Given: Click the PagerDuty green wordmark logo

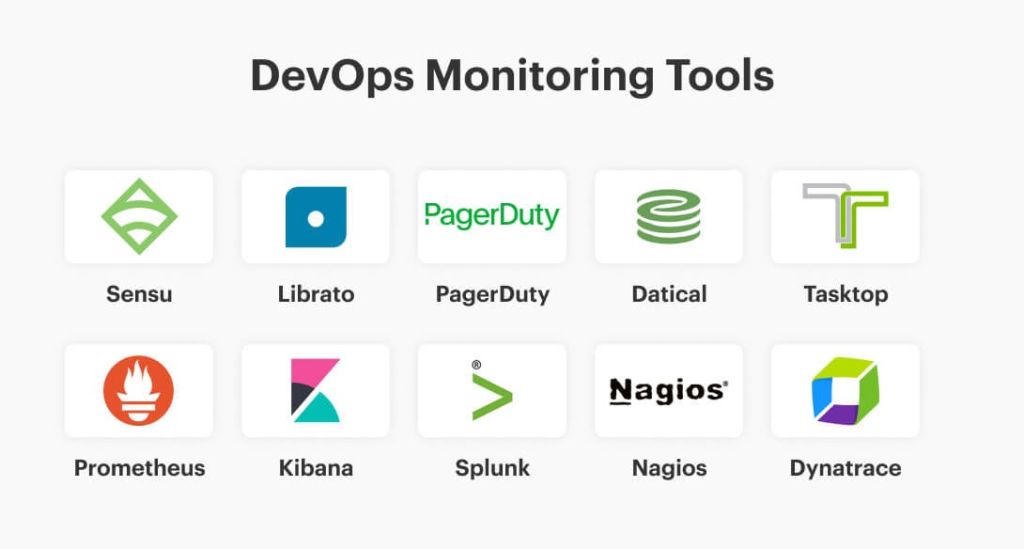Looking at the screenshot, I should tap(492, 216).
